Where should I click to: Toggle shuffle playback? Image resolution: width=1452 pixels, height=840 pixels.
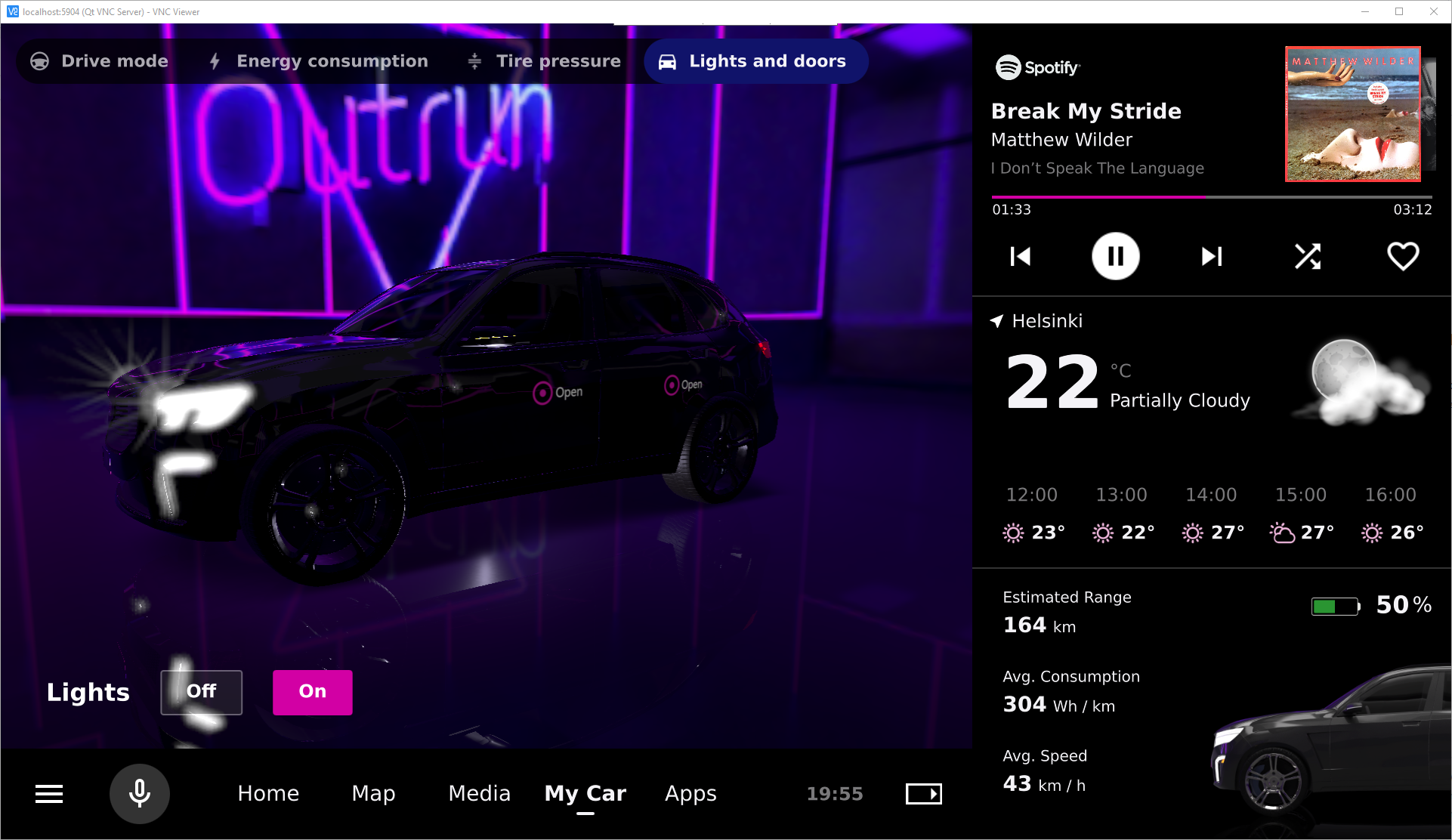coord(1308,257)
